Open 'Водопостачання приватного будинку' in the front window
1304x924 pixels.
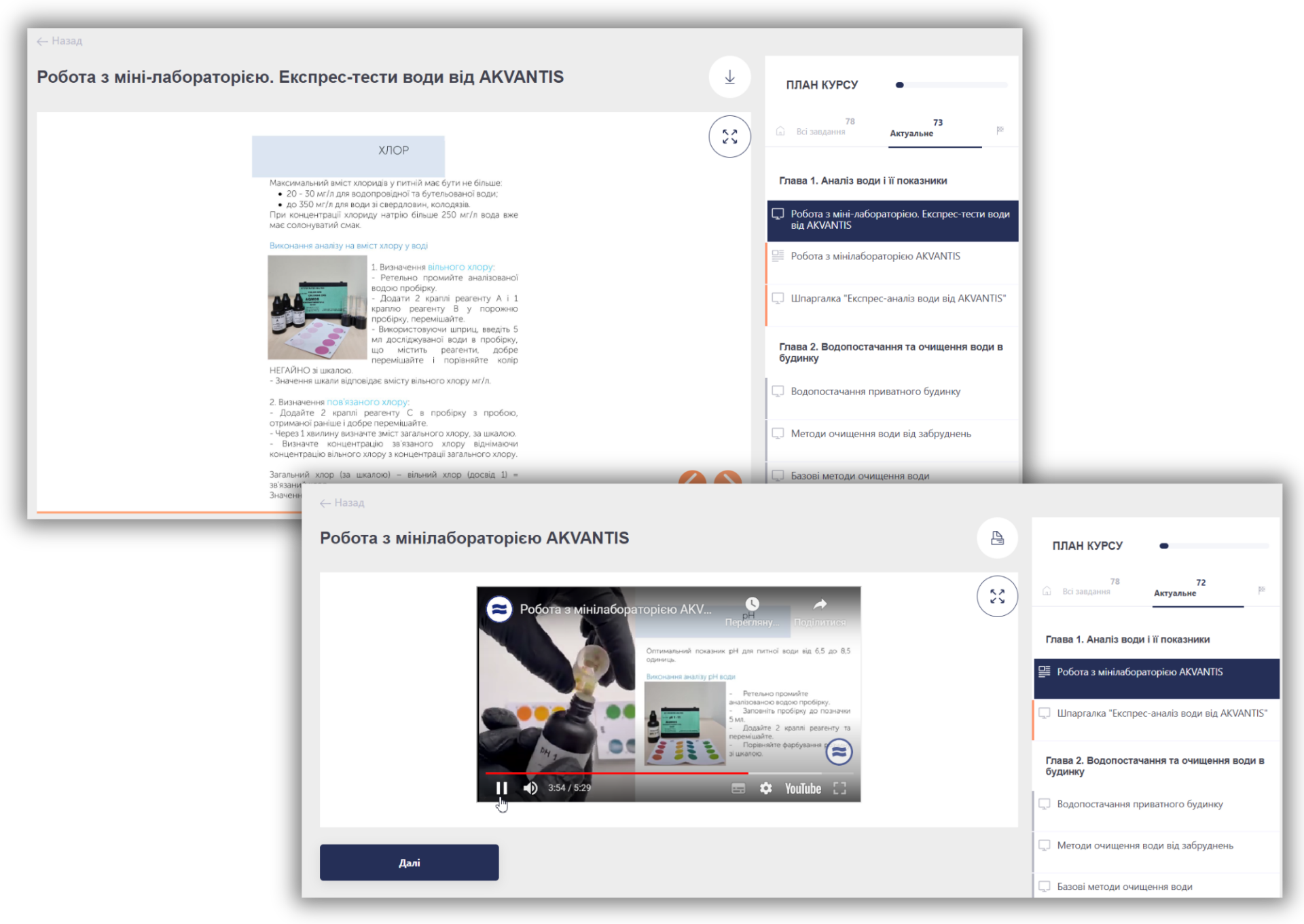(1157, 811)
